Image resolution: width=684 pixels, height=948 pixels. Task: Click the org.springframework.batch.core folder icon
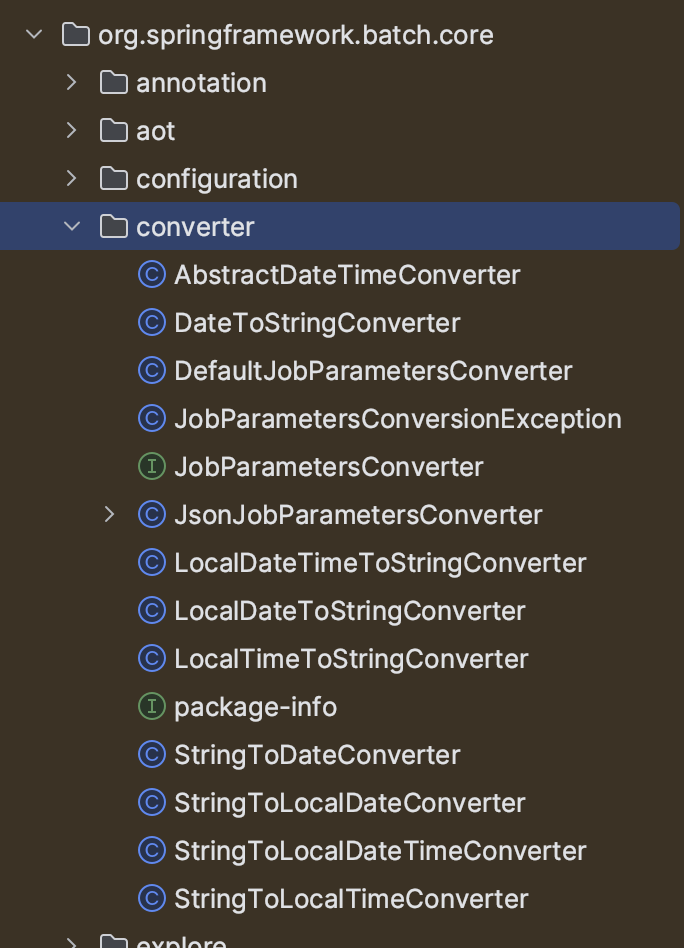[x=76, y=34]
